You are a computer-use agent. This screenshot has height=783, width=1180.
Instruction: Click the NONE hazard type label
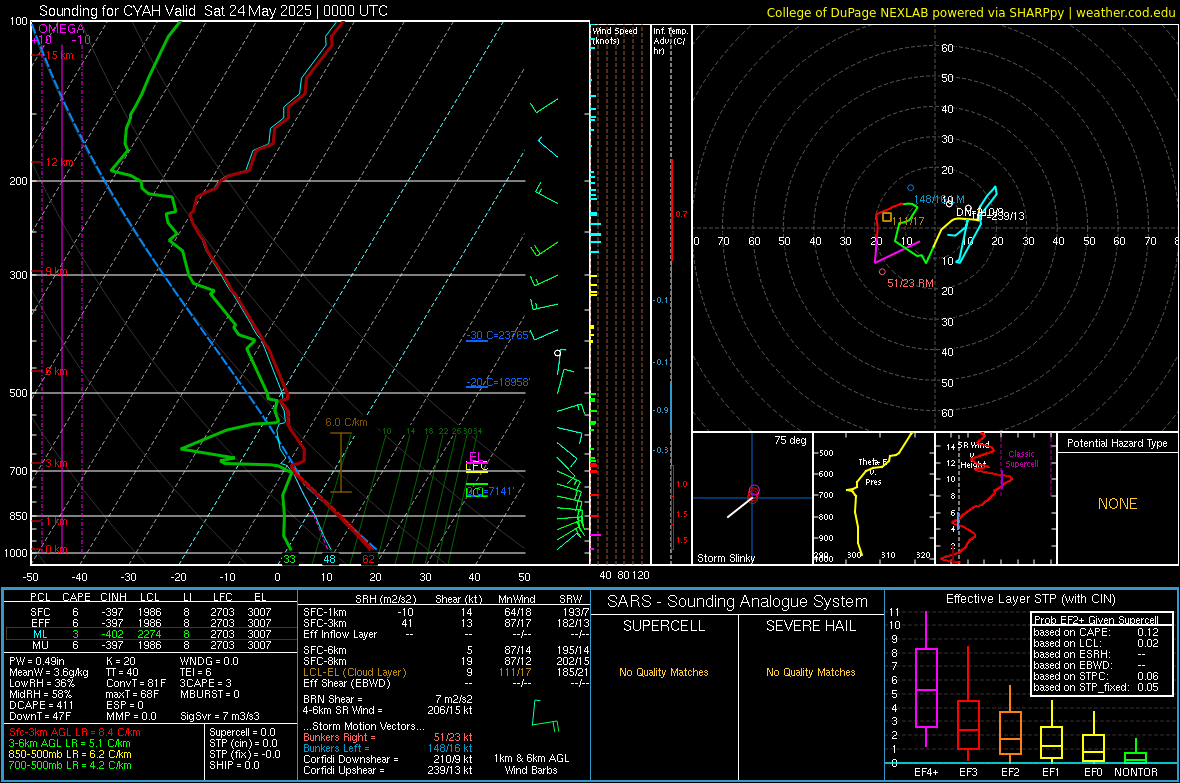pyautogui.click(x=1117, y=504)
